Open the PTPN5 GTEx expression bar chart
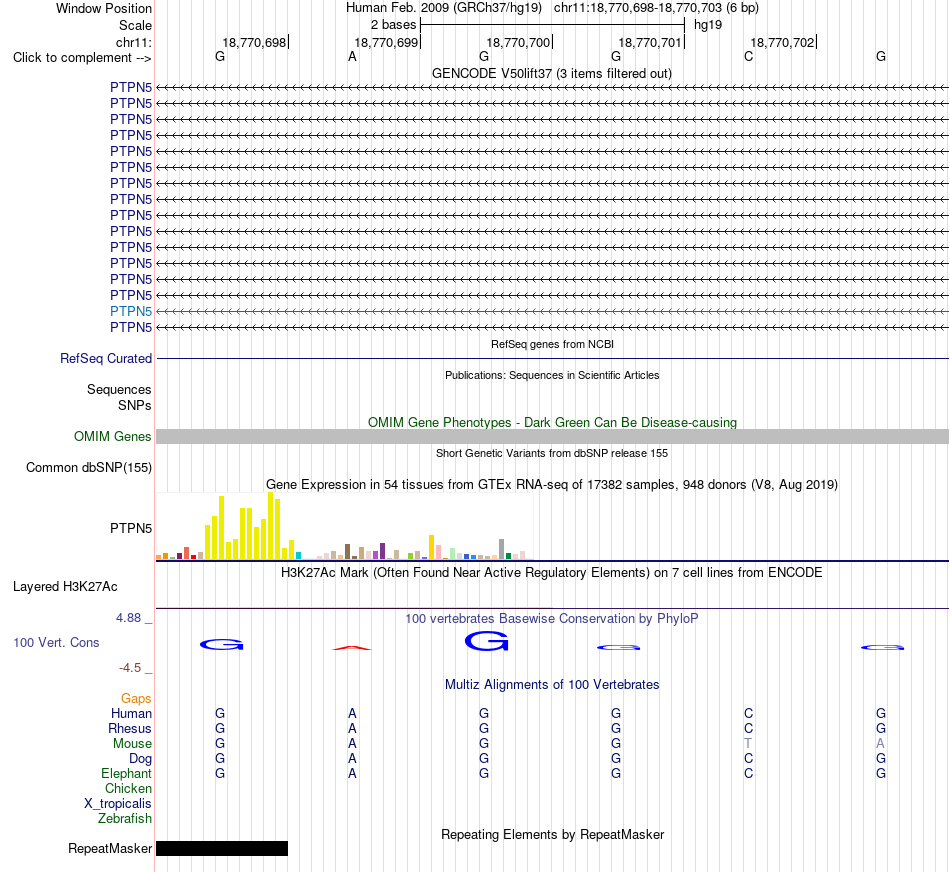 [345, 526]
